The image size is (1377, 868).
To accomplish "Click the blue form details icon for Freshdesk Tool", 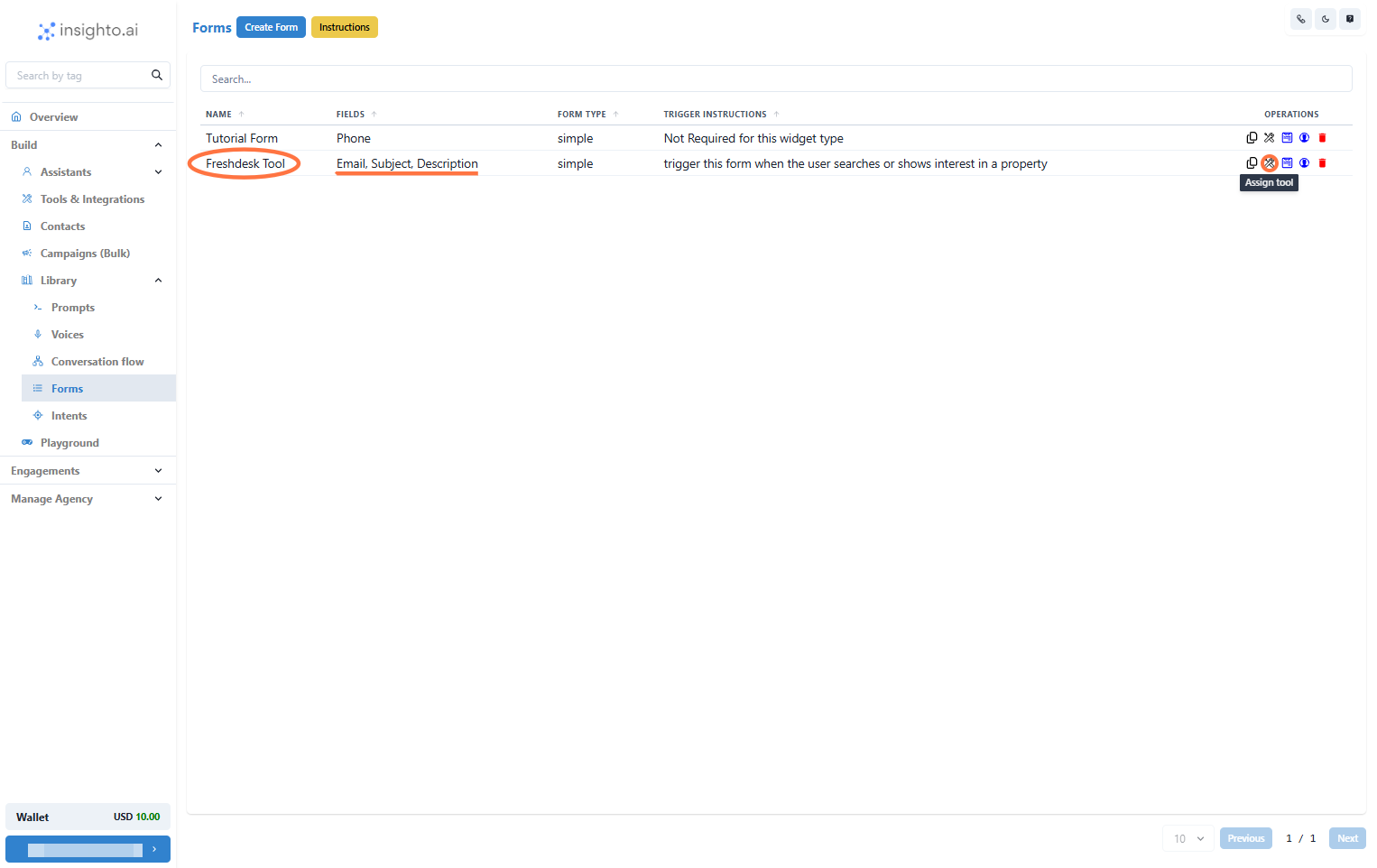I will [x=1287, y=162].
